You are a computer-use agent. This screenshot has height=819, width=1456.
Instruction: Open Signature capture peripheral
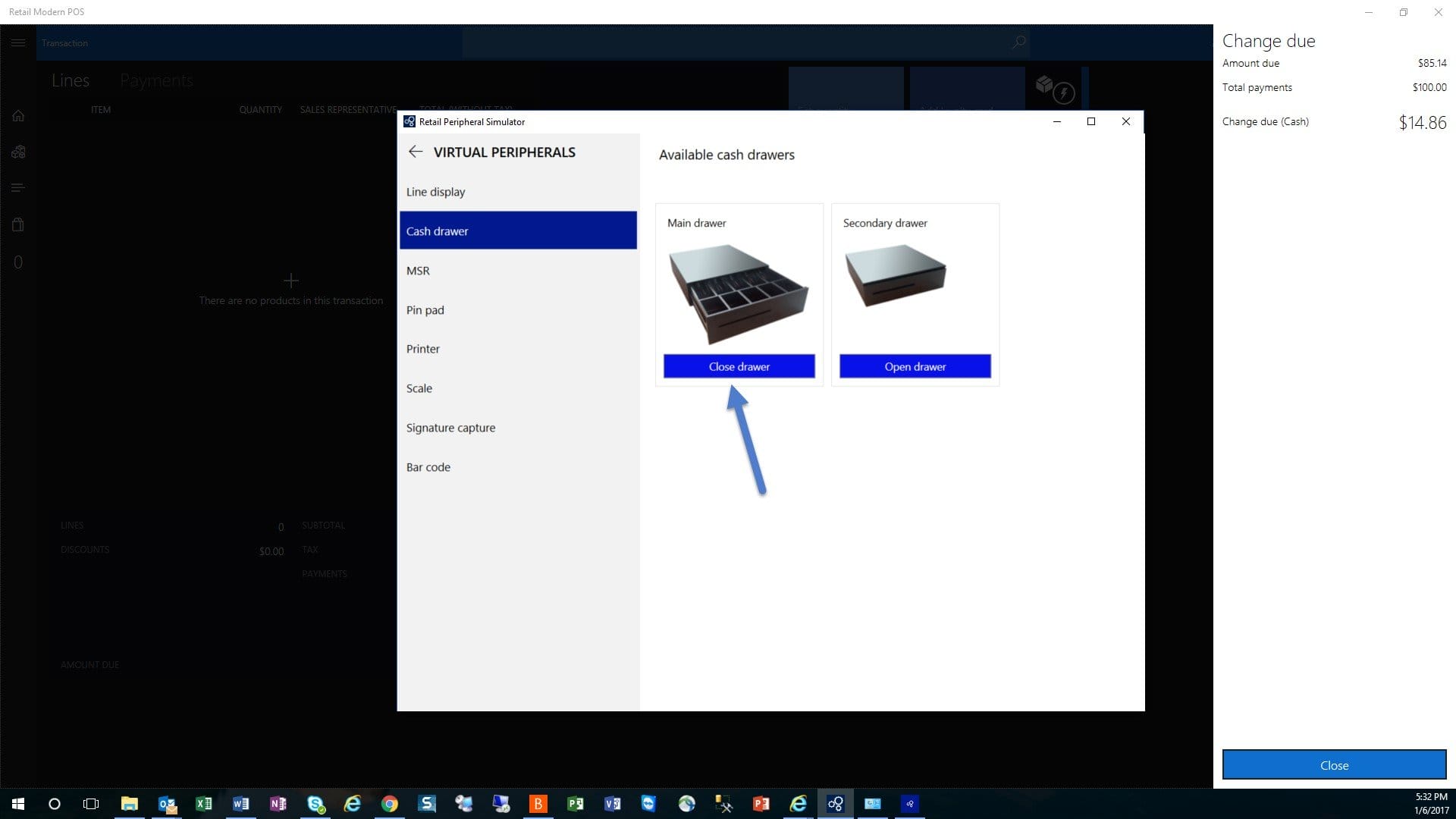(450, 428)
